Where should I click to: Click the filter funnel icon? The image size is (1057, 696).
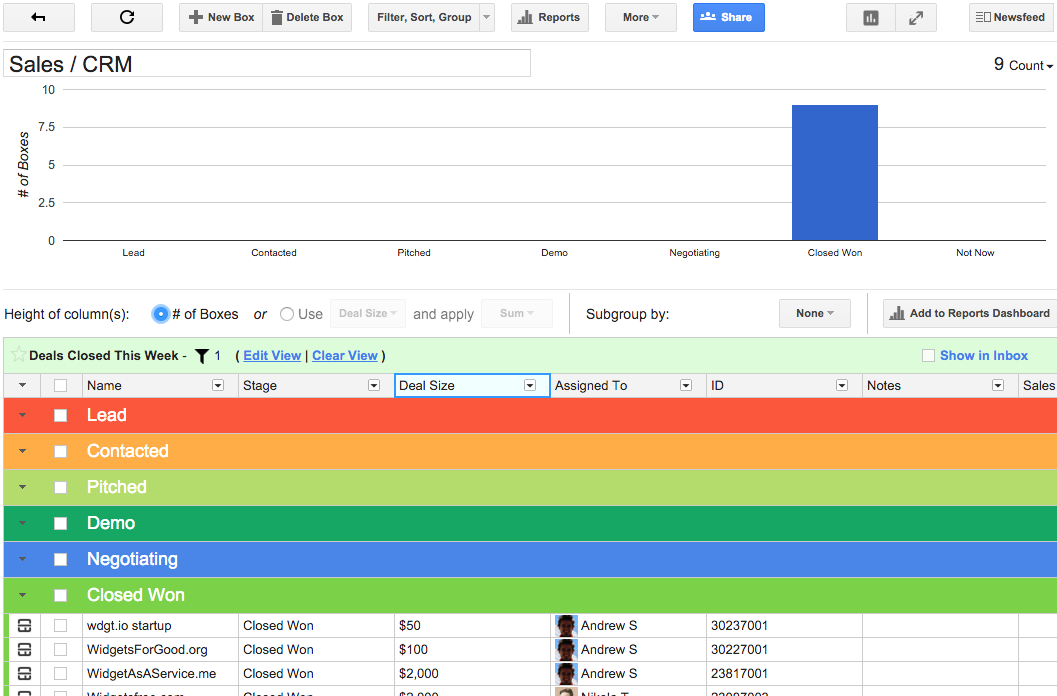coord(201,356)
